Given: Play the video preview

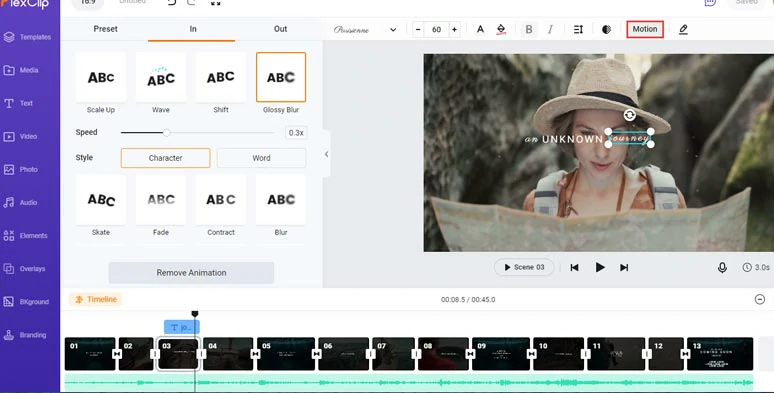Looking at the screenshot, I should click(600, 267).
